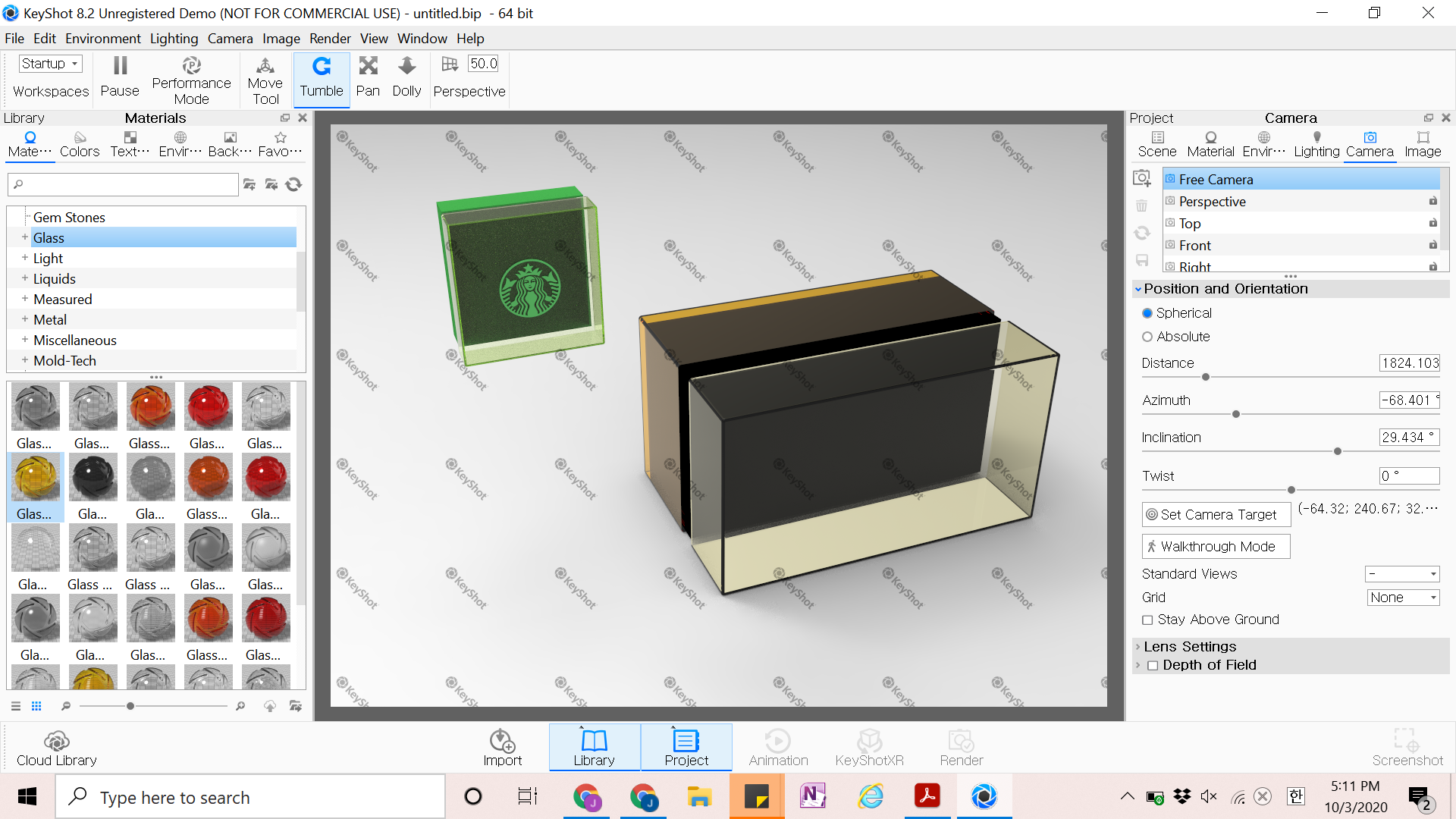This screenshot has height=819, width=1456.
Task: Open the Move Tool
Action: 265,80
